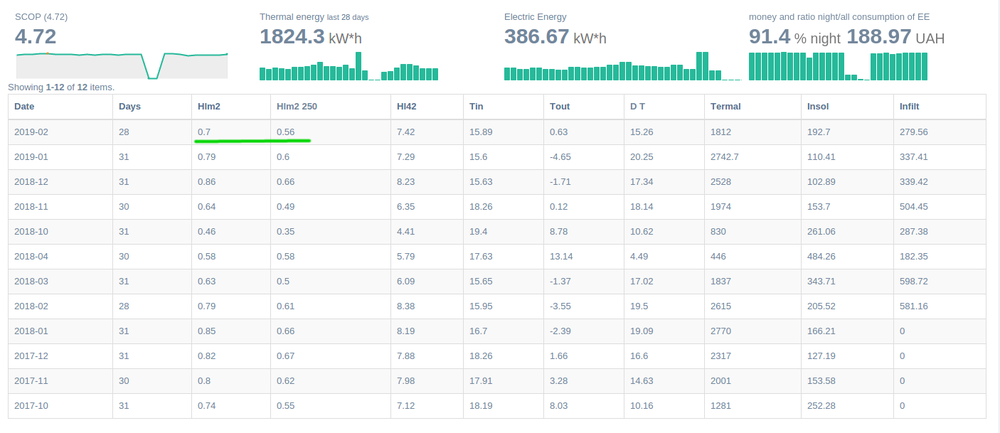
Task: Click the Tout column header
Action: [560, 106]
